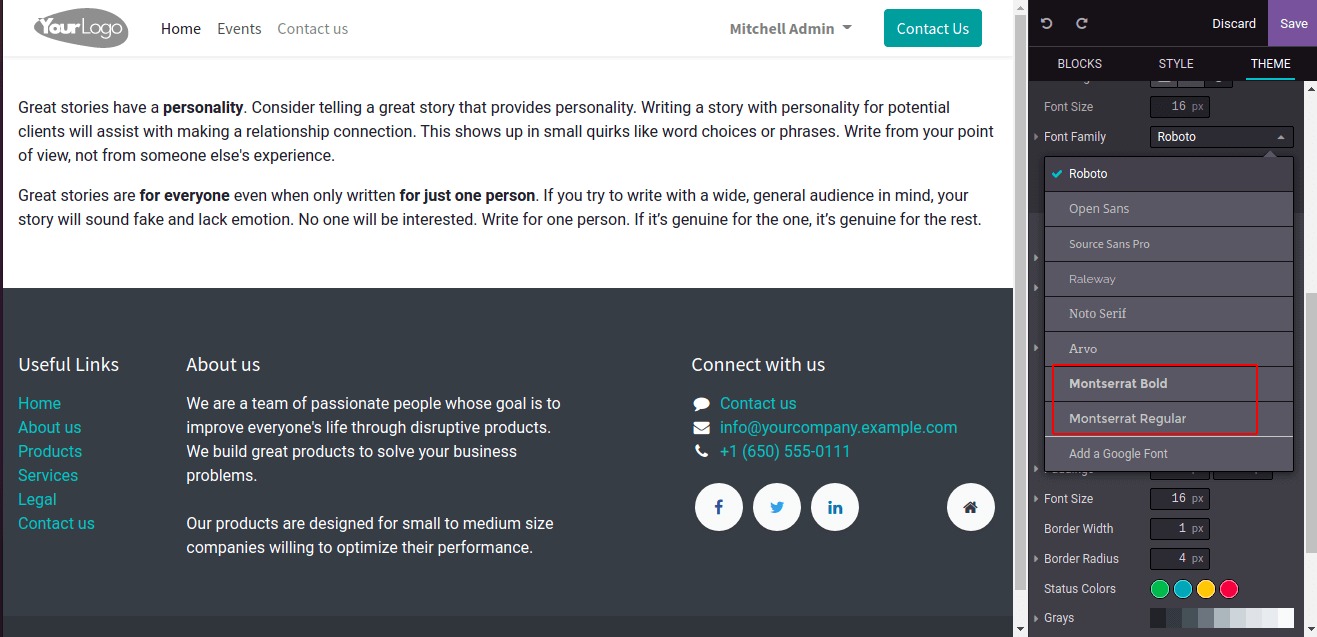Select Montserrat Bold from font list

click(x=1118, y=384)
